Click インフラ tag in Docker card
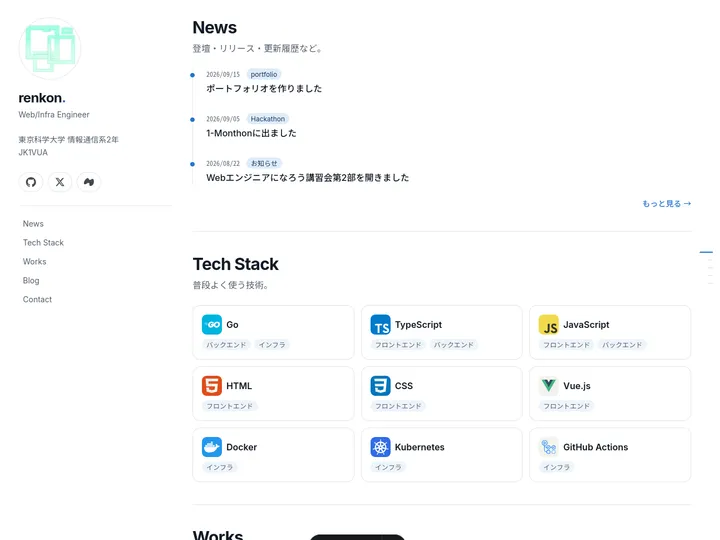The height and width of the screenshot is (540, 720). (x=219, y=467)
